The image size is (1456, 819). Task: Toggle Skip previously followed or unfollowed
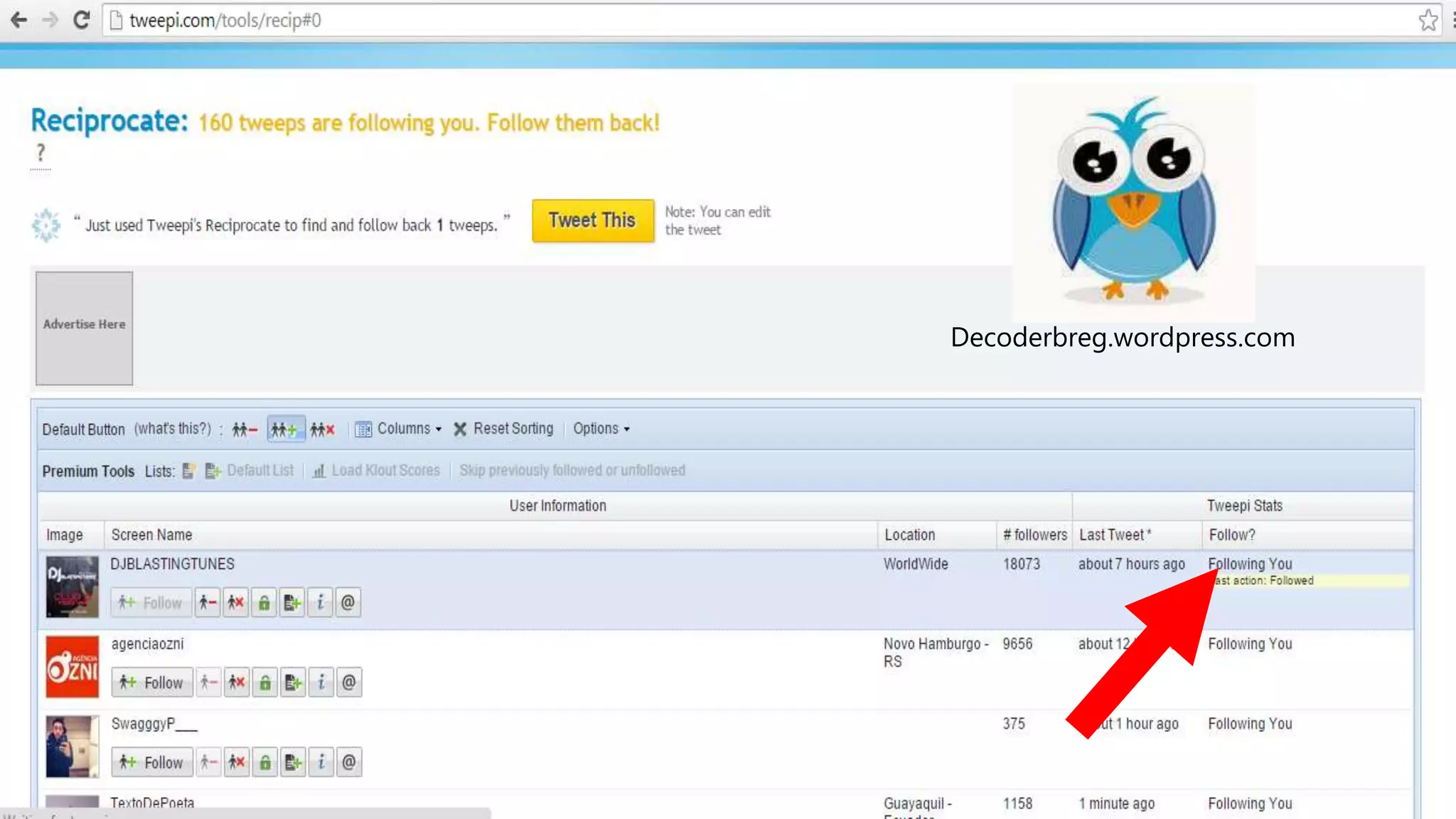pos(572,471)
